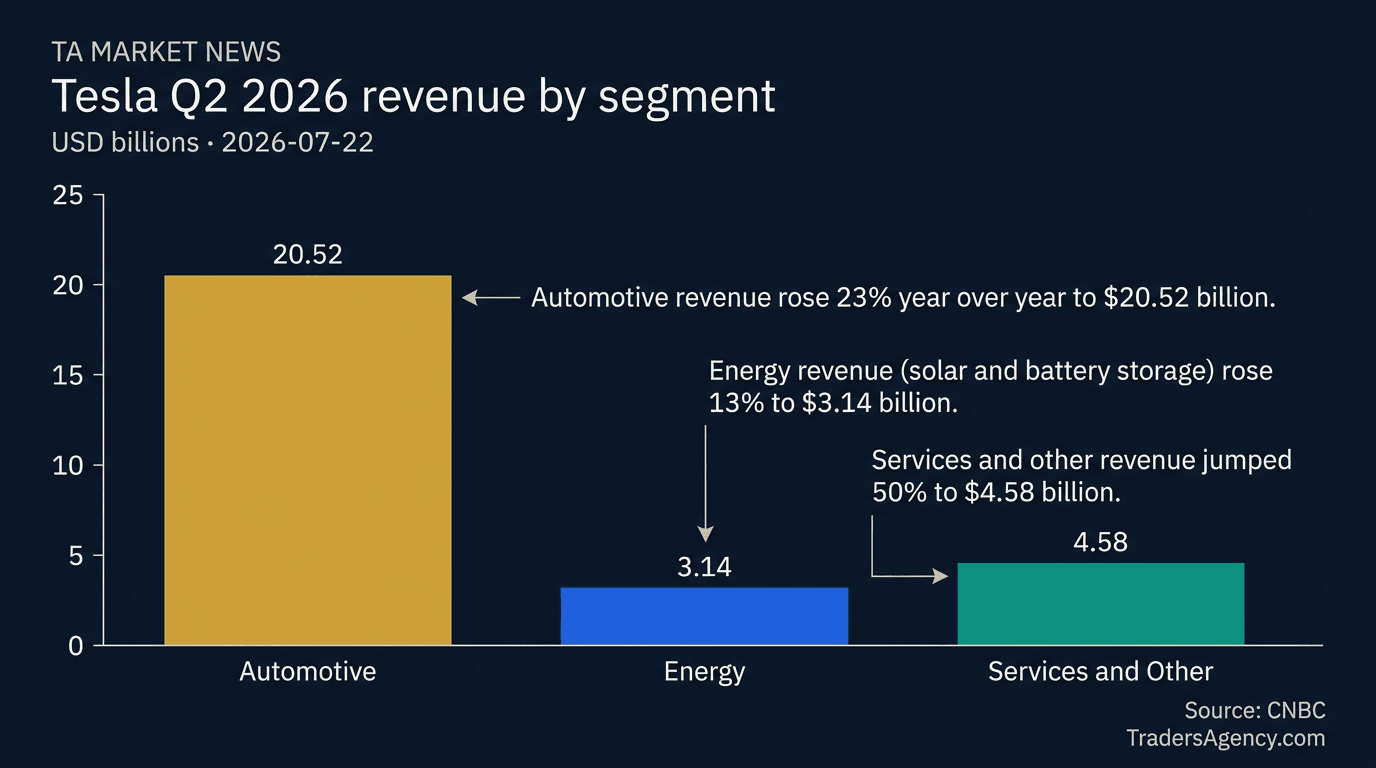
Task: Click the TA MARKET NEWS header
Action: click(x=166, y=52)
